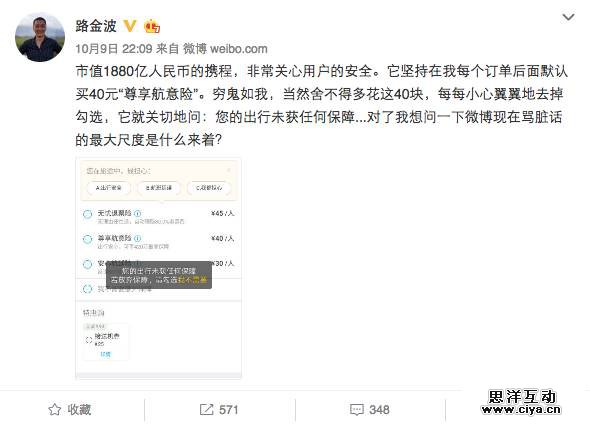
Task: Click the gold V verification badge
Action: click(130, 26)
